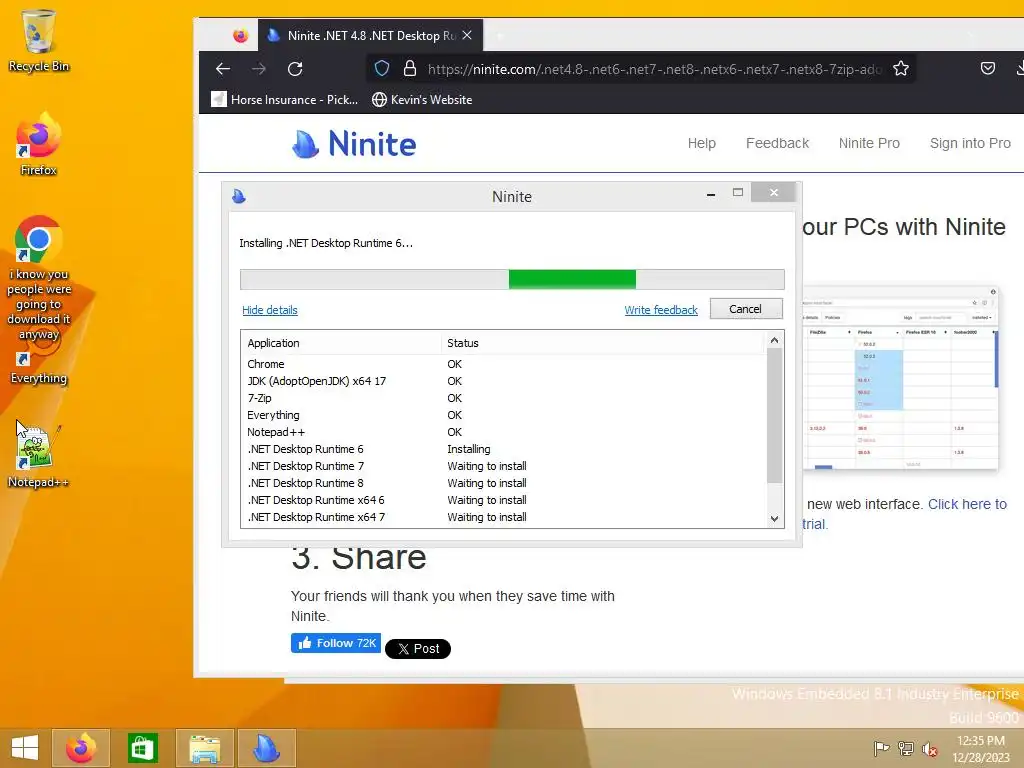Open the Recycle Bin desktop icon
1024x768 pixels.
39,40
